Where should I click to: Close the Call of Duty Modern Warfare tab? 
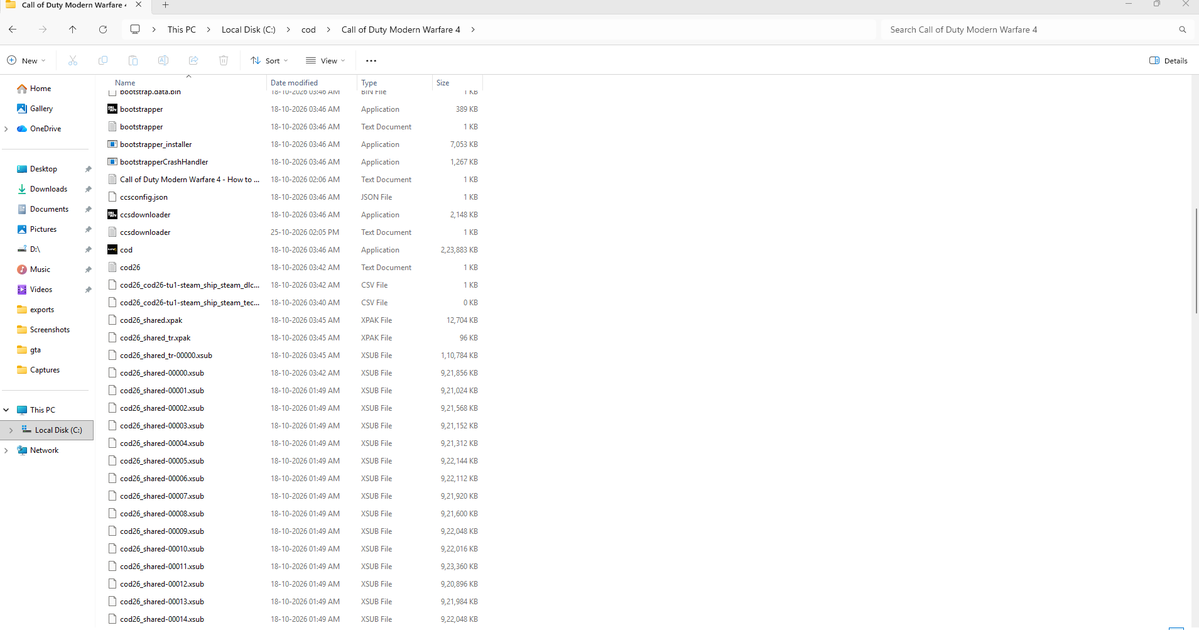138,5
